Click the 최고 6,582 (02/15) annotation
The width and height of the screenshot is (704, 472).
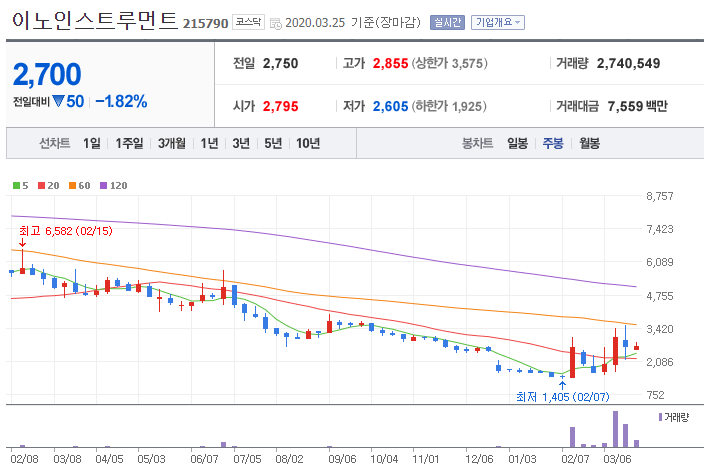(66, 231)
